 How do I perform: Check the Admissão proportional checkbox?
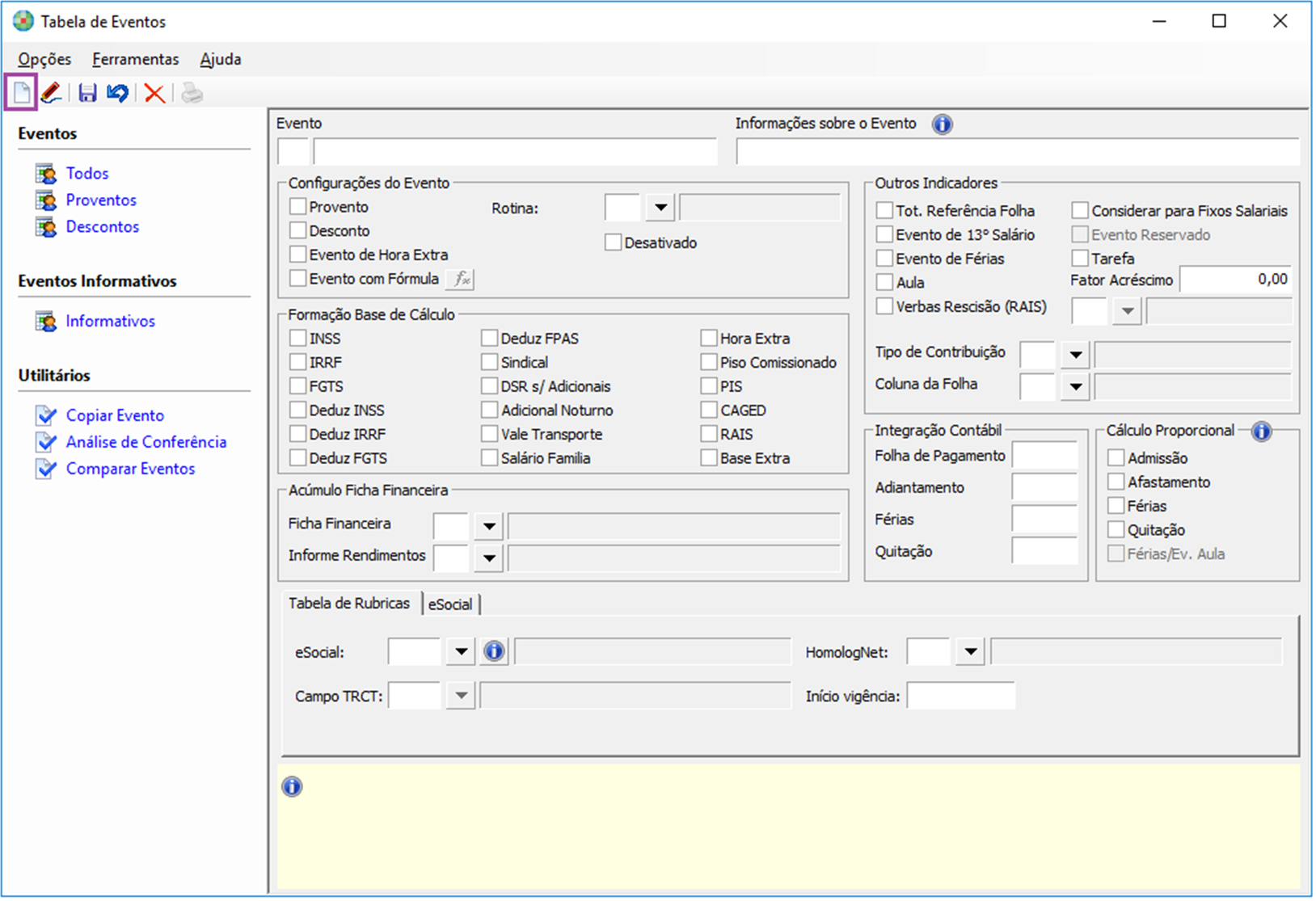(1116, 458)
